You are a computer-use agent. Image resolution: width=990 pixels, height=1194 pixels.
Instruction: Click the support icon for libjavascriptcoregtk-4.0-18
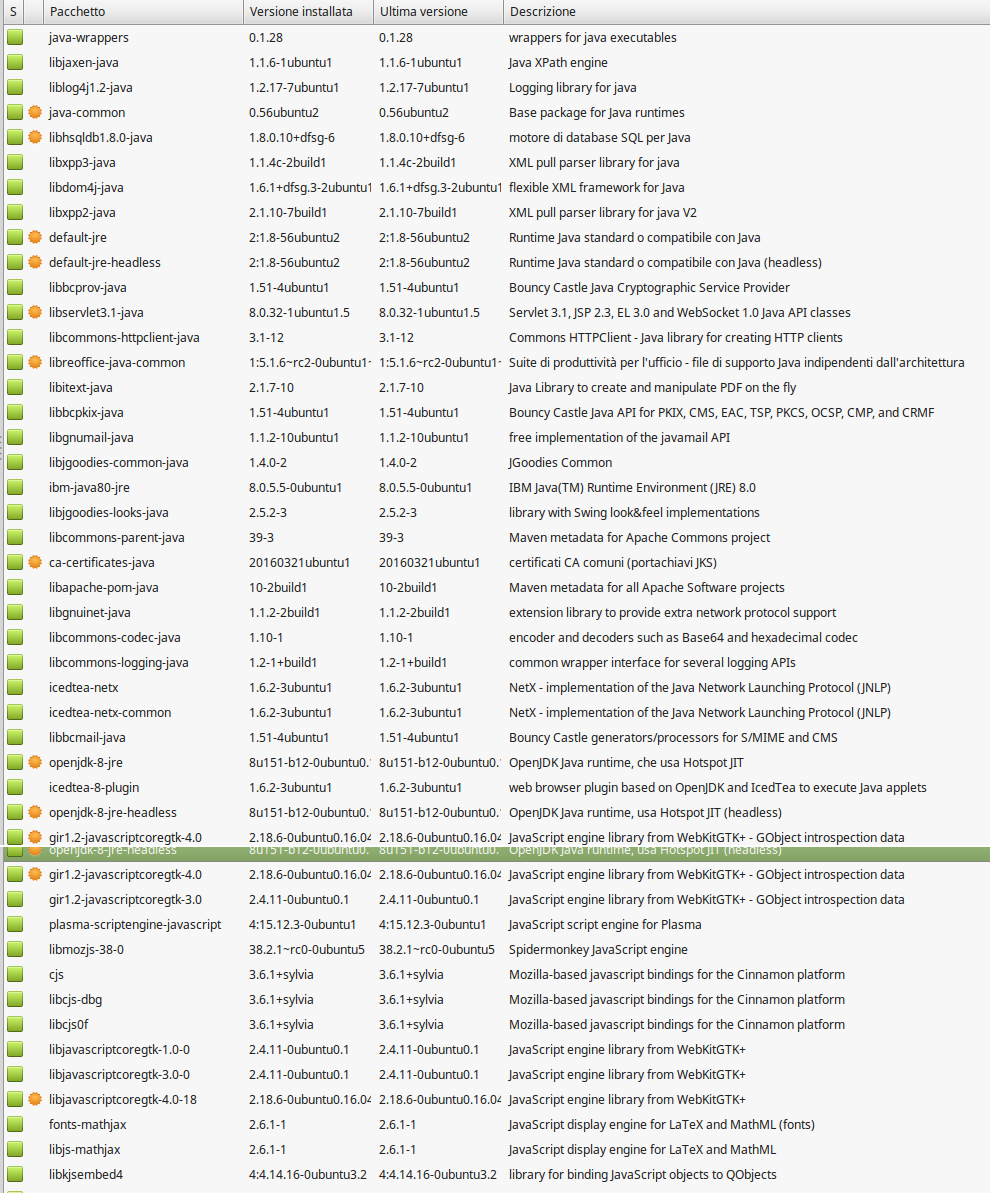pos(35,1100)
